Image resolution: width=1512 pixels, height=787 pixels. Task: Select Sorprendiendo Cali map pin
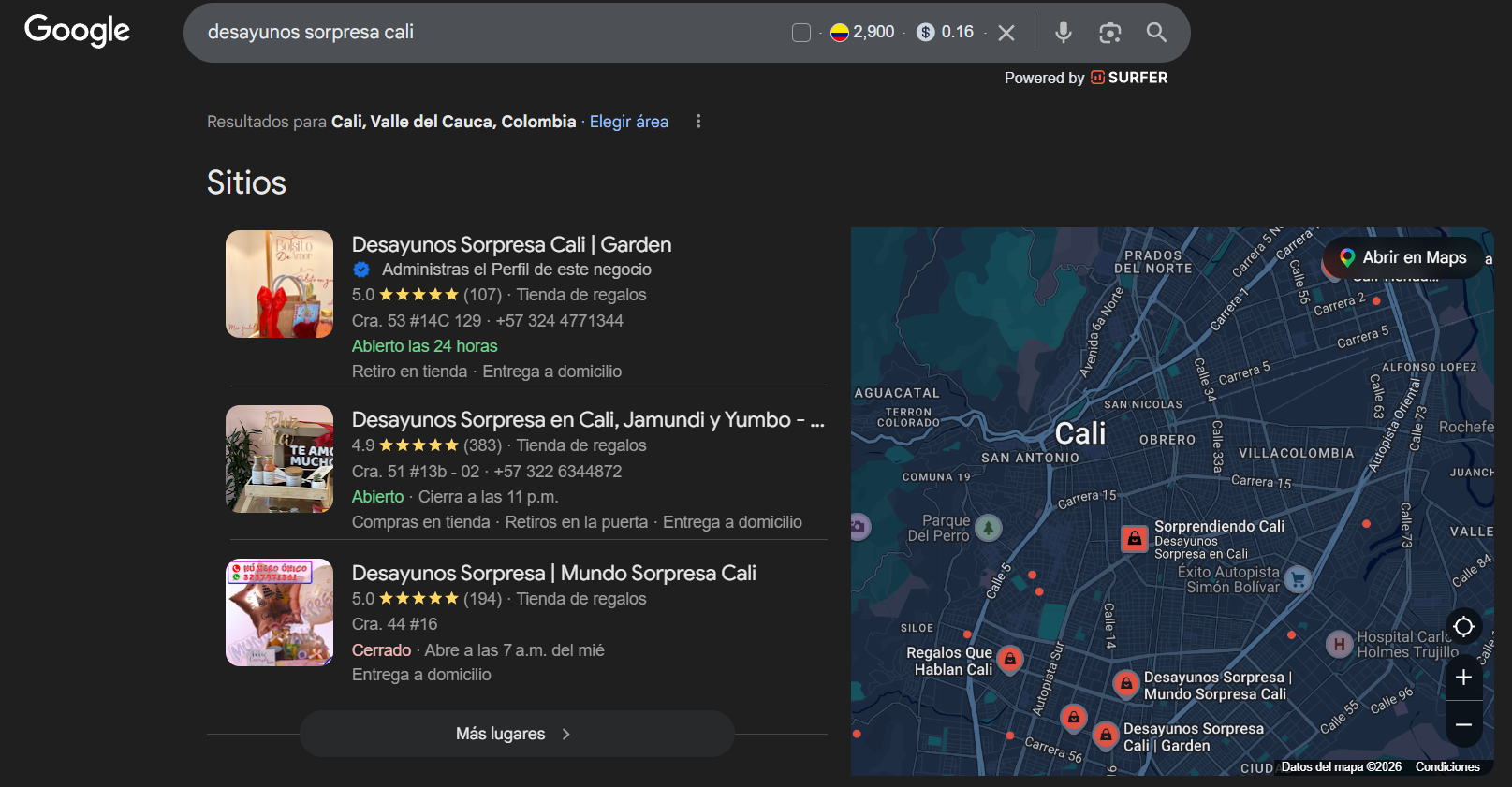coord(1134,538)
